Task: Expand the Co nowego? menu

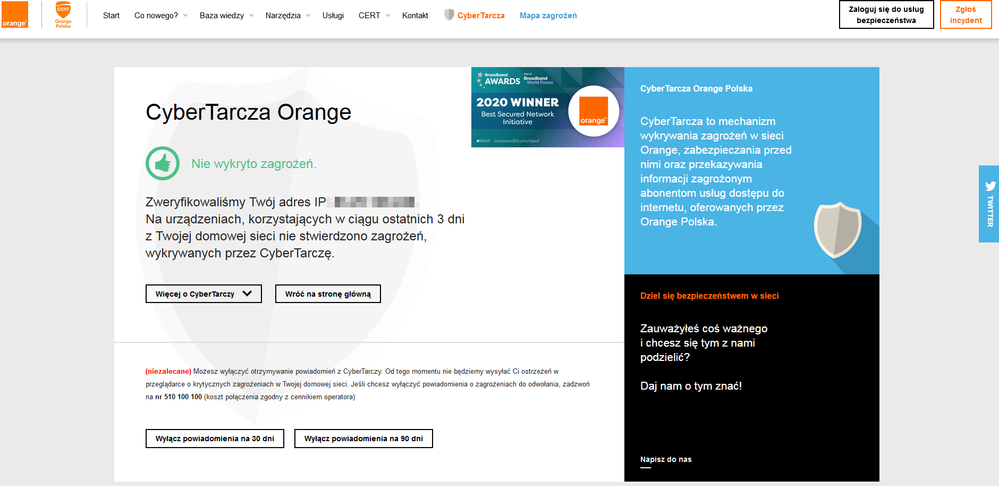Action: [x=160, y=16]
